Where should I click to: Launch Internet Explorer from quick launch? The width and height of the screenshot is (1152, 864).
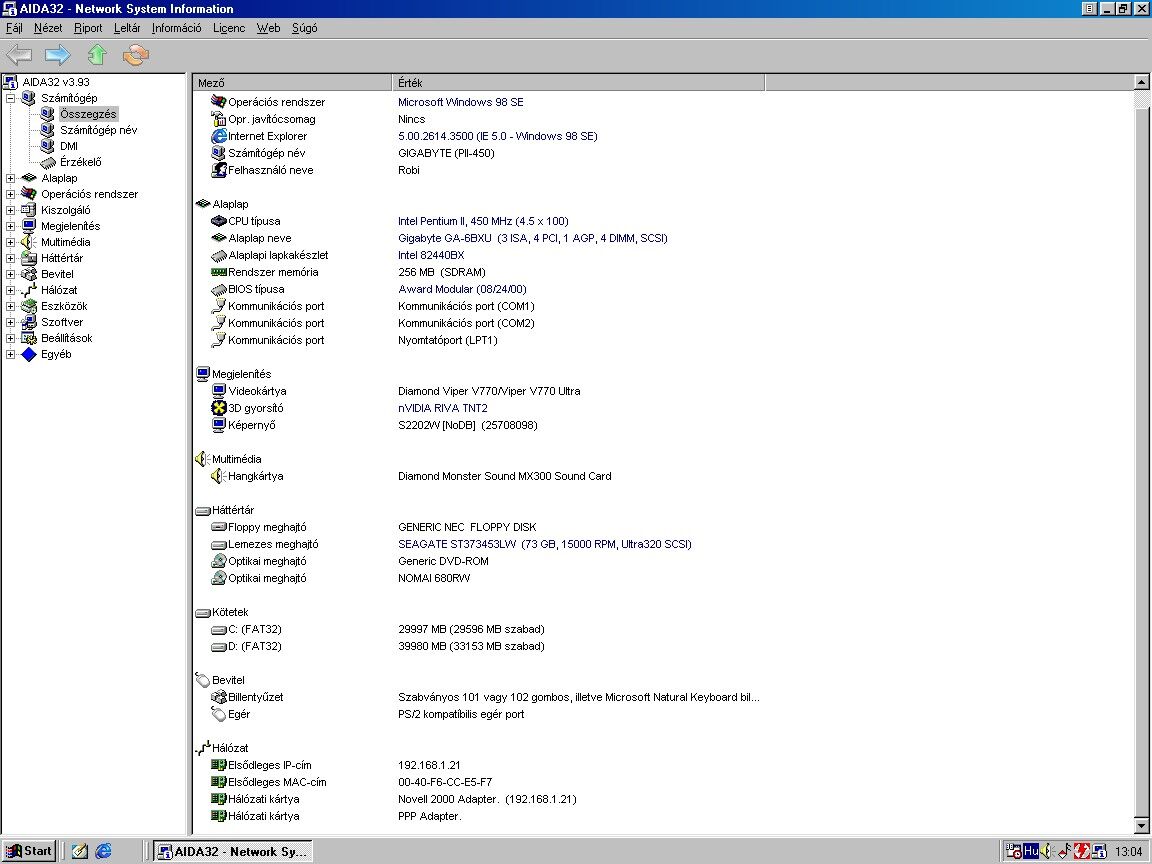coord(104,852)
